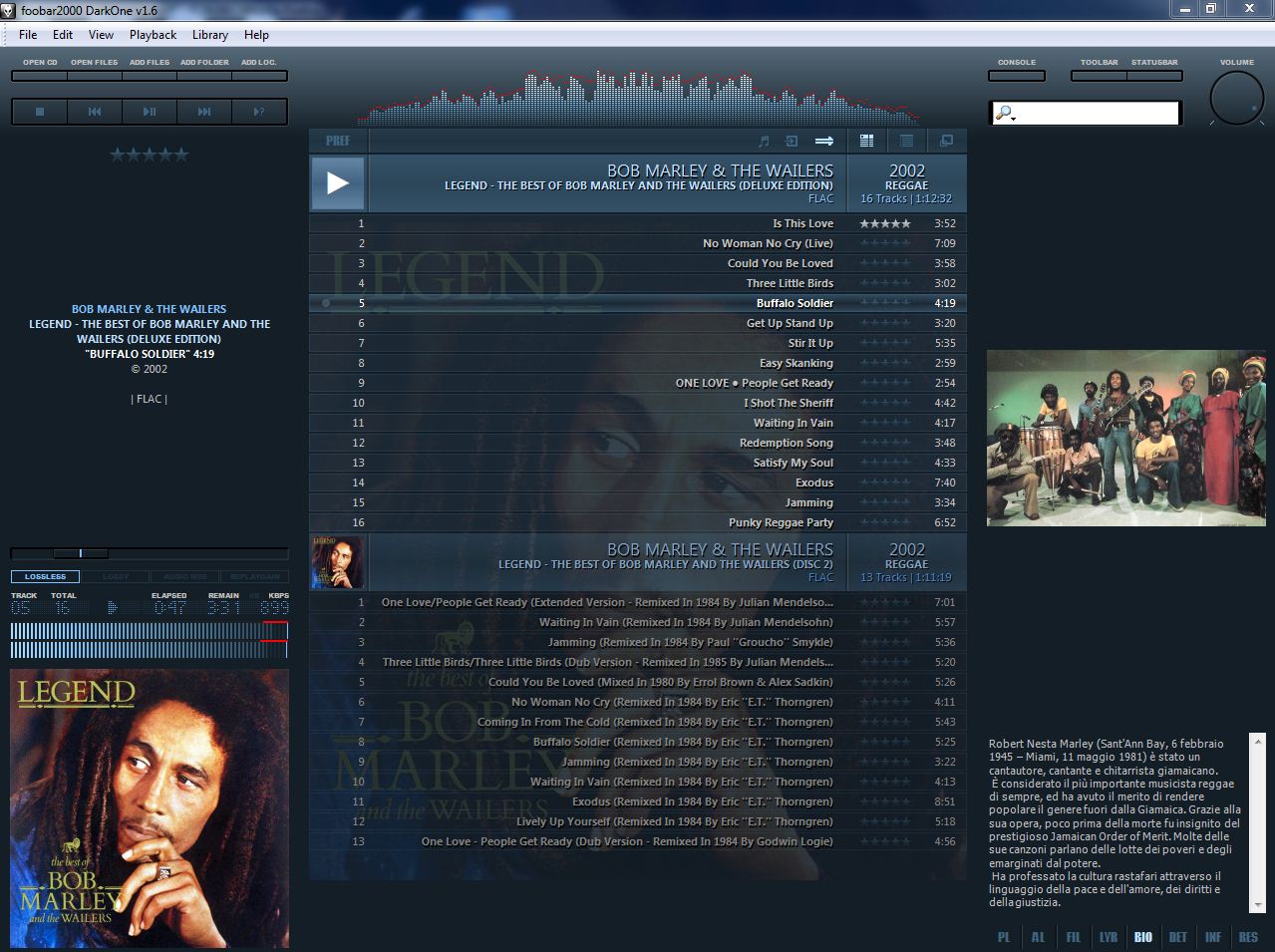Change playback order with double-arrow icon
Viewport: 1275px width, 952px height.
click(x=824, y=141)
